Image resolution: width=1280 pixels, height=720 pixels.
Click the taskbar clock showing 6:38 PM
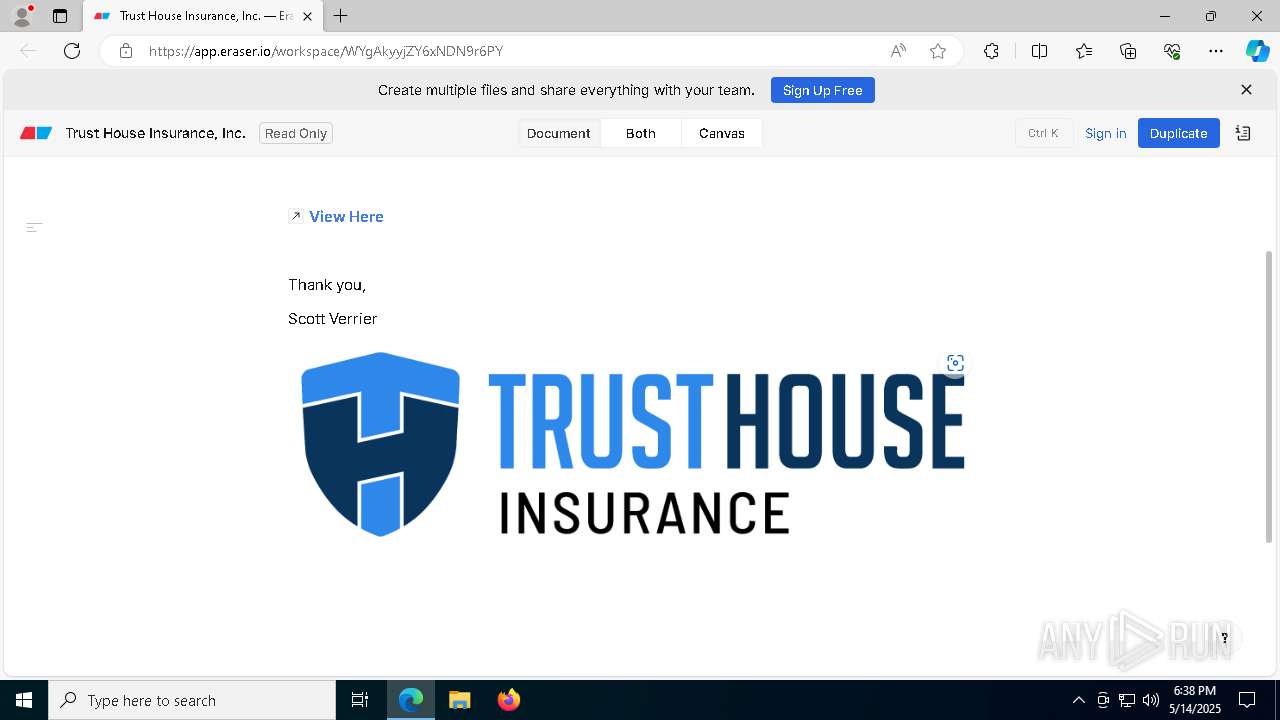tap(1194, 700)
